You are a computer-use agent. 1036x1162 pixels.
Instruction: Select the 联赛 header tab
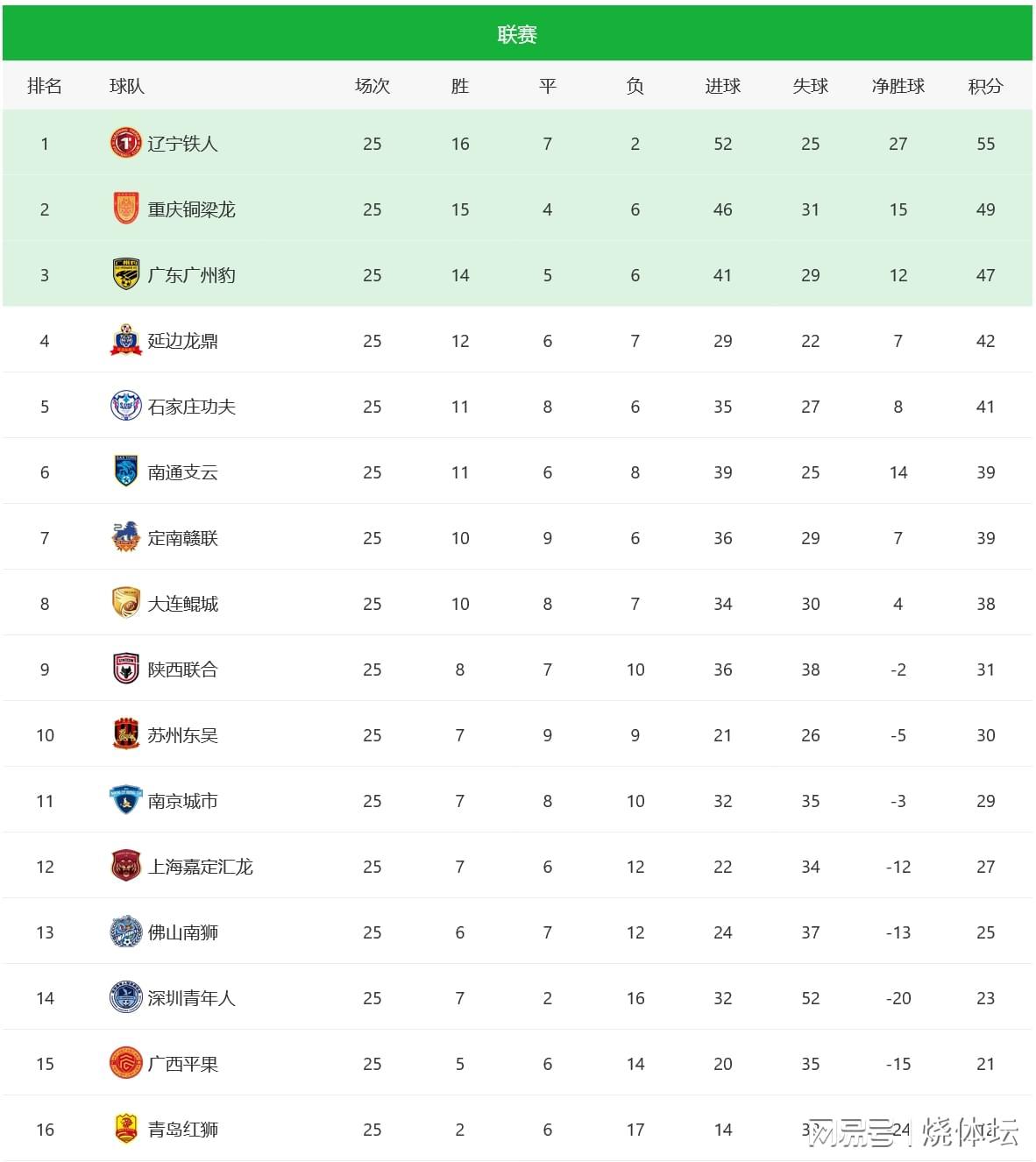517,34
